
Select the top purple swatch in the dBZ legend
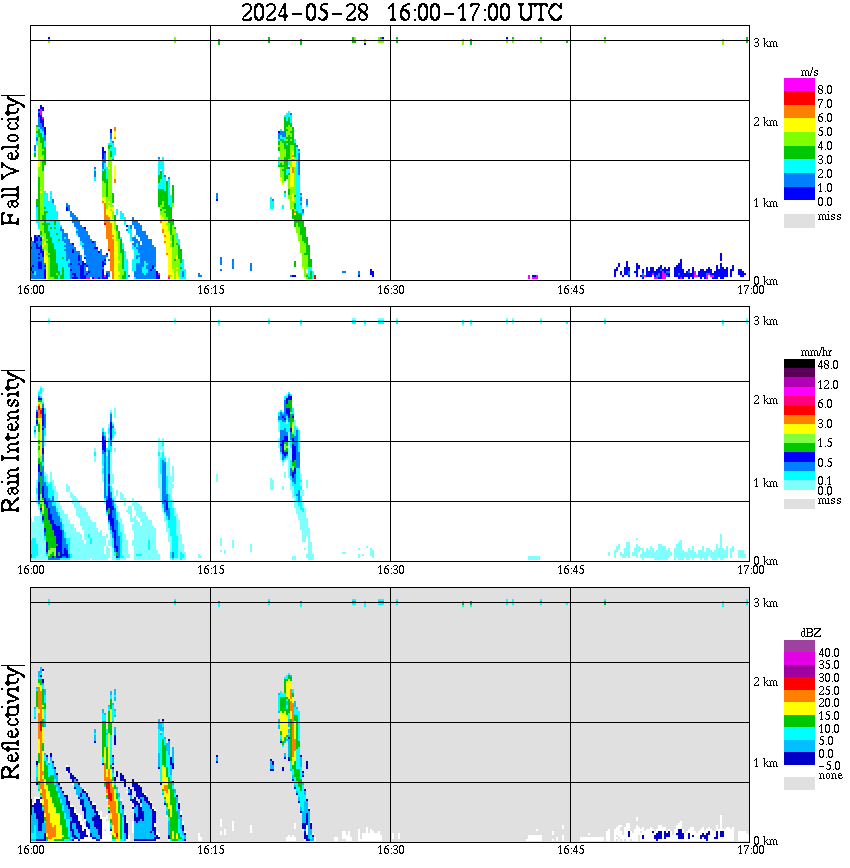click(x=799, y=646)
